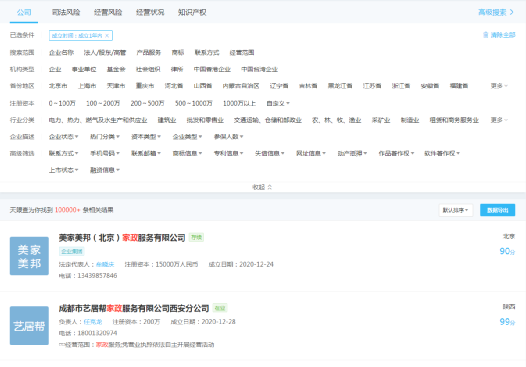Select province 上海市

tap(87, 86)
